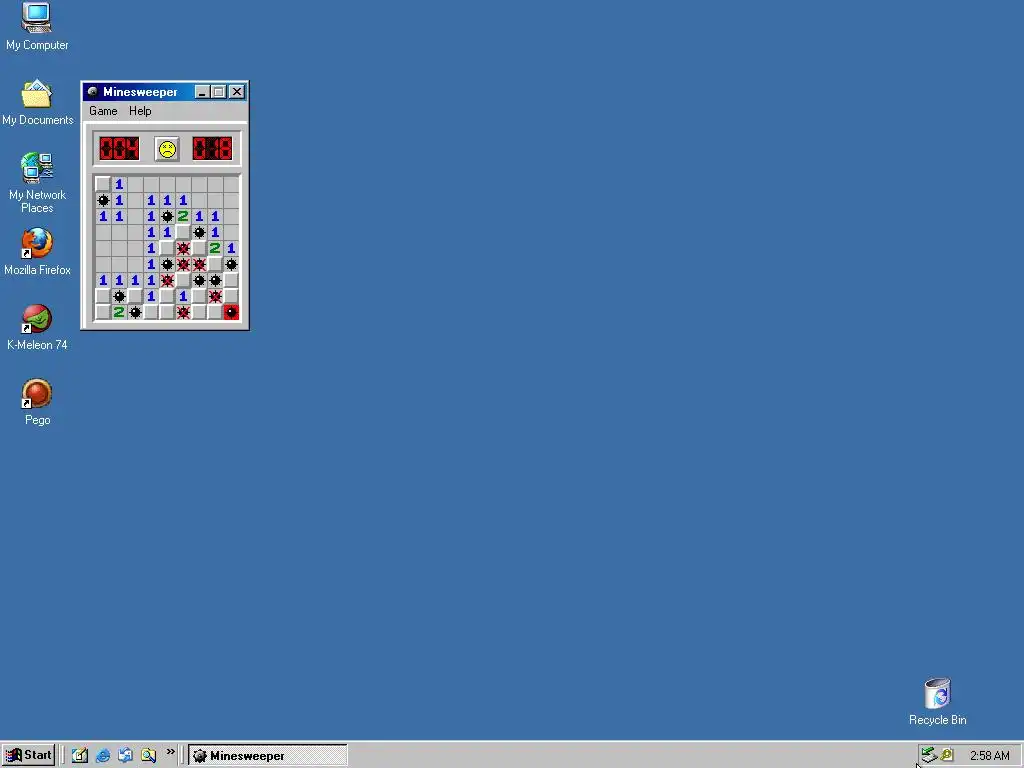This screenshot has height=768, width=1024.
Task: Click the mine in the board's leftmost column
Action: (x=103, y=200)
